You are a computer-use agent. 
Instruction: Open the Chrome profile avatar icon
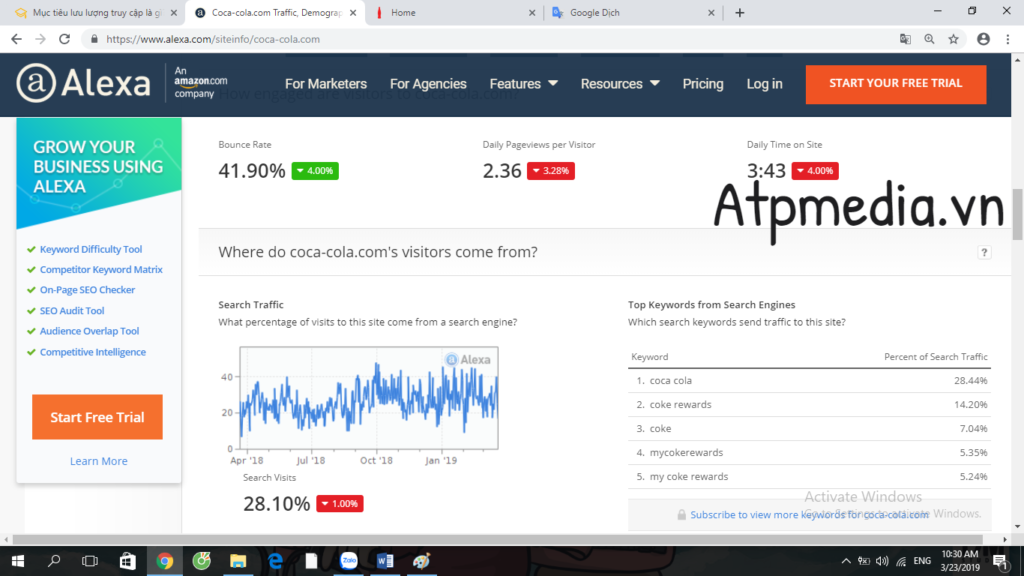(x=984, y=39)
